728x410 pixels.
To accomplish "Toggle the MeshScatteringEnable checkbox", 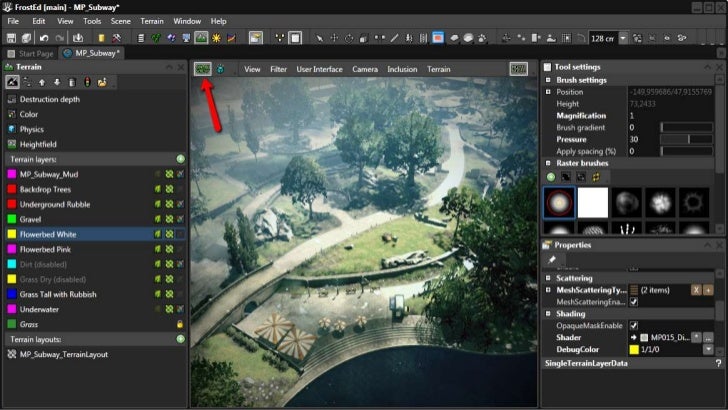I will [x=633, y=302].
